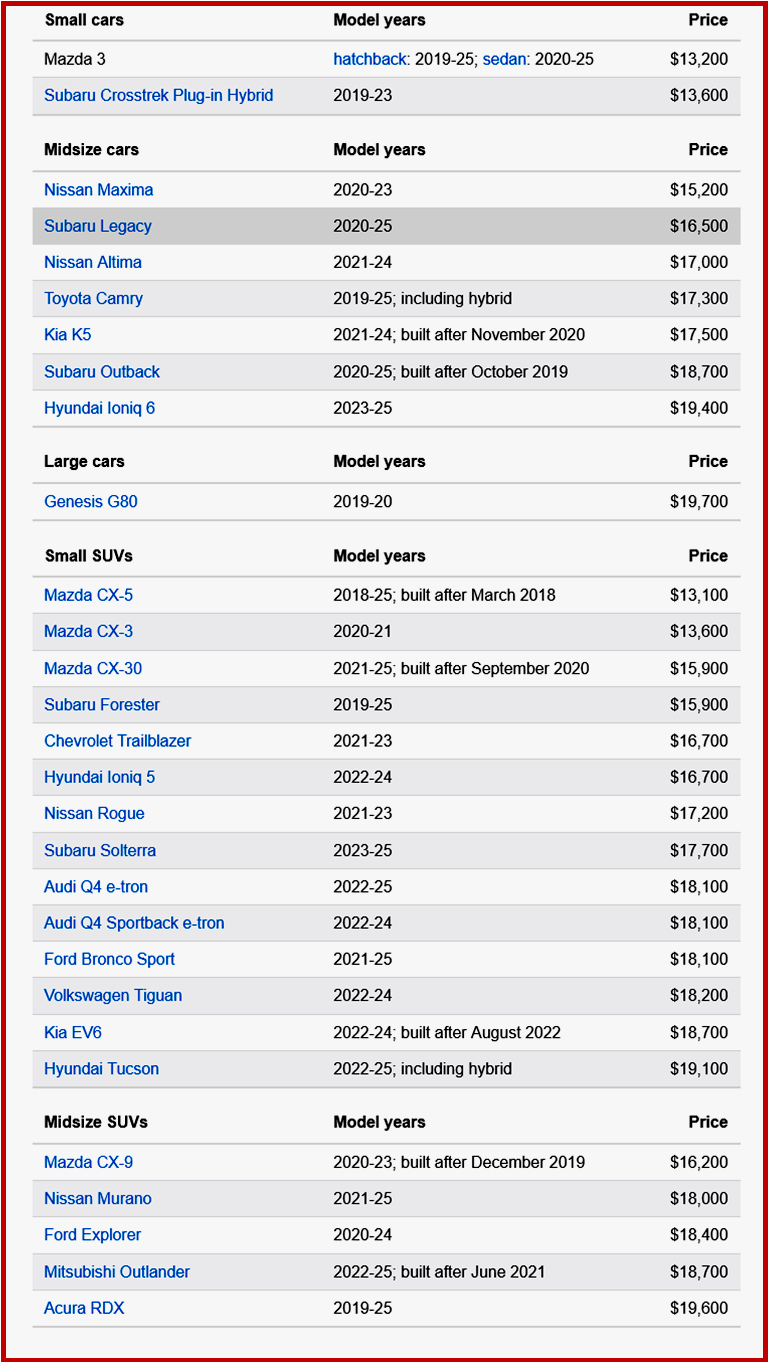Open the Mazda CX-5 link
Viewport: 769px width, 1363px height.
[x=88, y=596]
